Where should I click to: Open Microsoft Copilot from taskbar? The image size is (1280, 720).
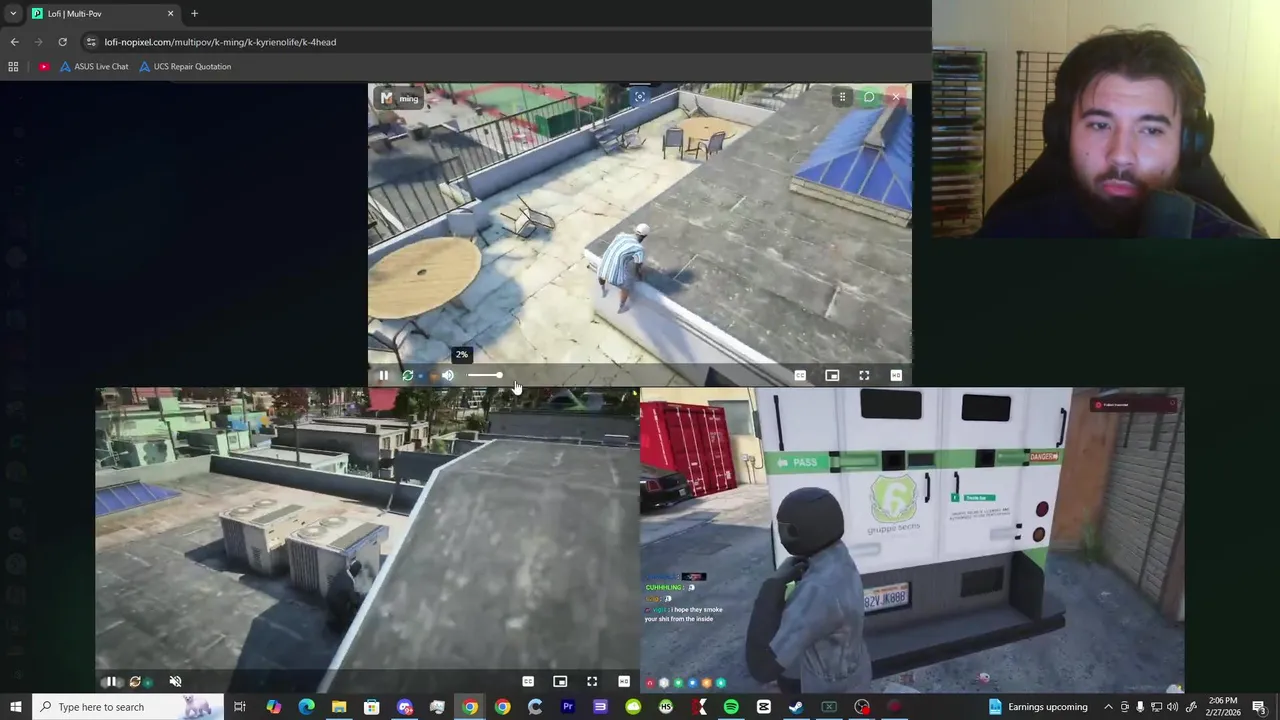273,707
